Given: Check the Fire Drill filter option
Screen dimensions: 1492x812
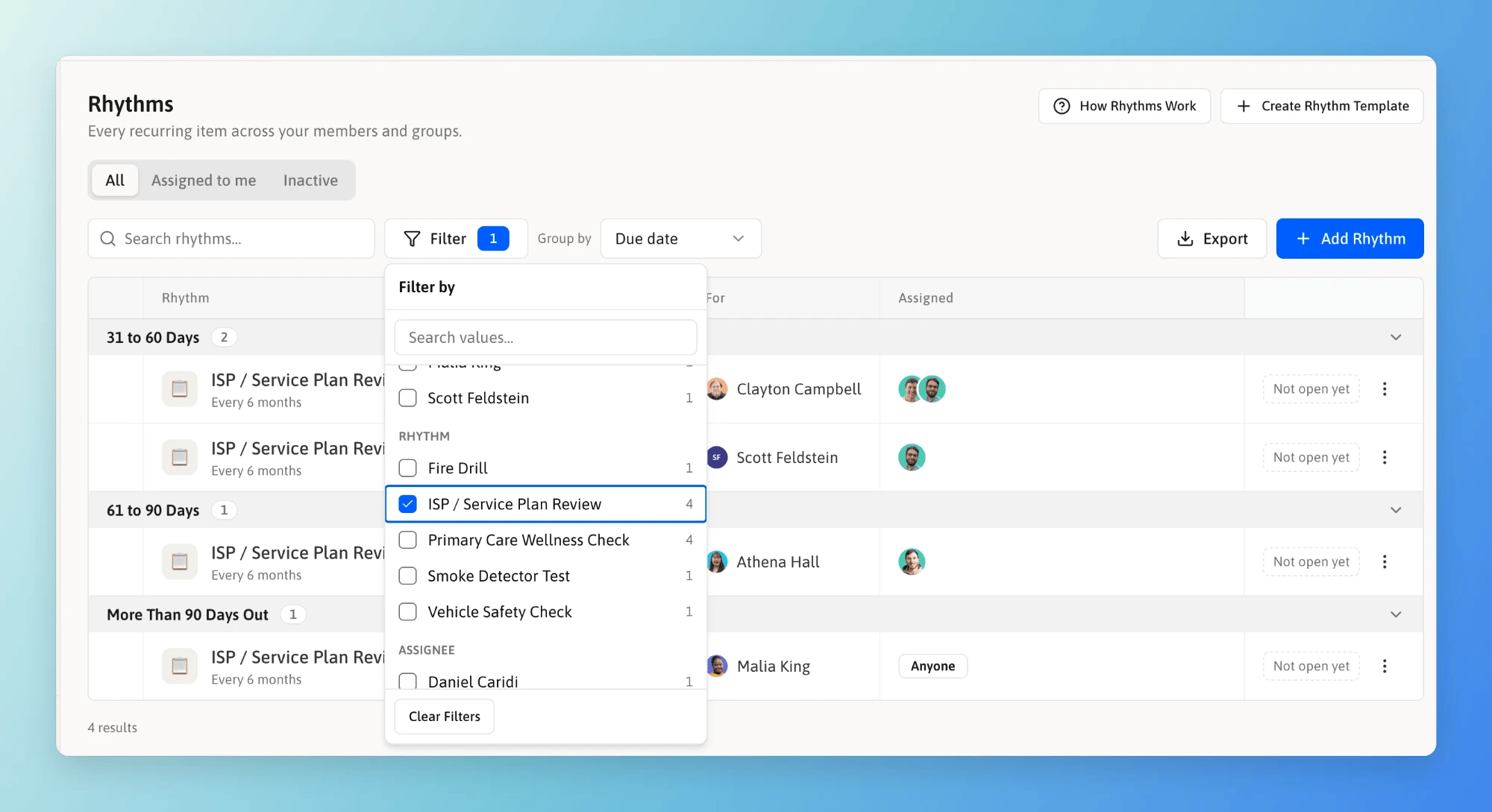Looking at the screenshot, I should (x=407, y=468).
